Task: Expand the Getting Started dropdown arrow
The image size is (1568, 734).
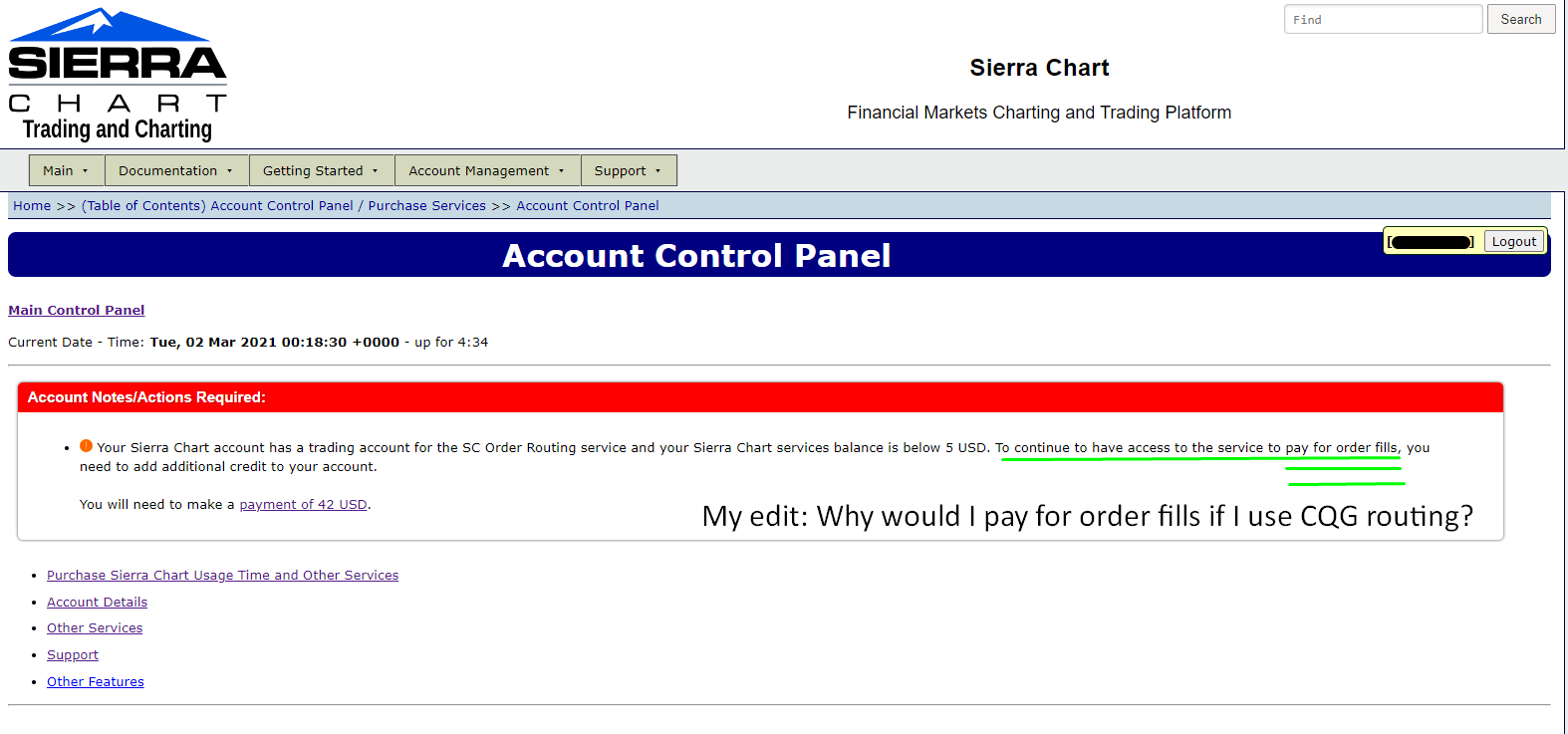Action: [376, 171]
